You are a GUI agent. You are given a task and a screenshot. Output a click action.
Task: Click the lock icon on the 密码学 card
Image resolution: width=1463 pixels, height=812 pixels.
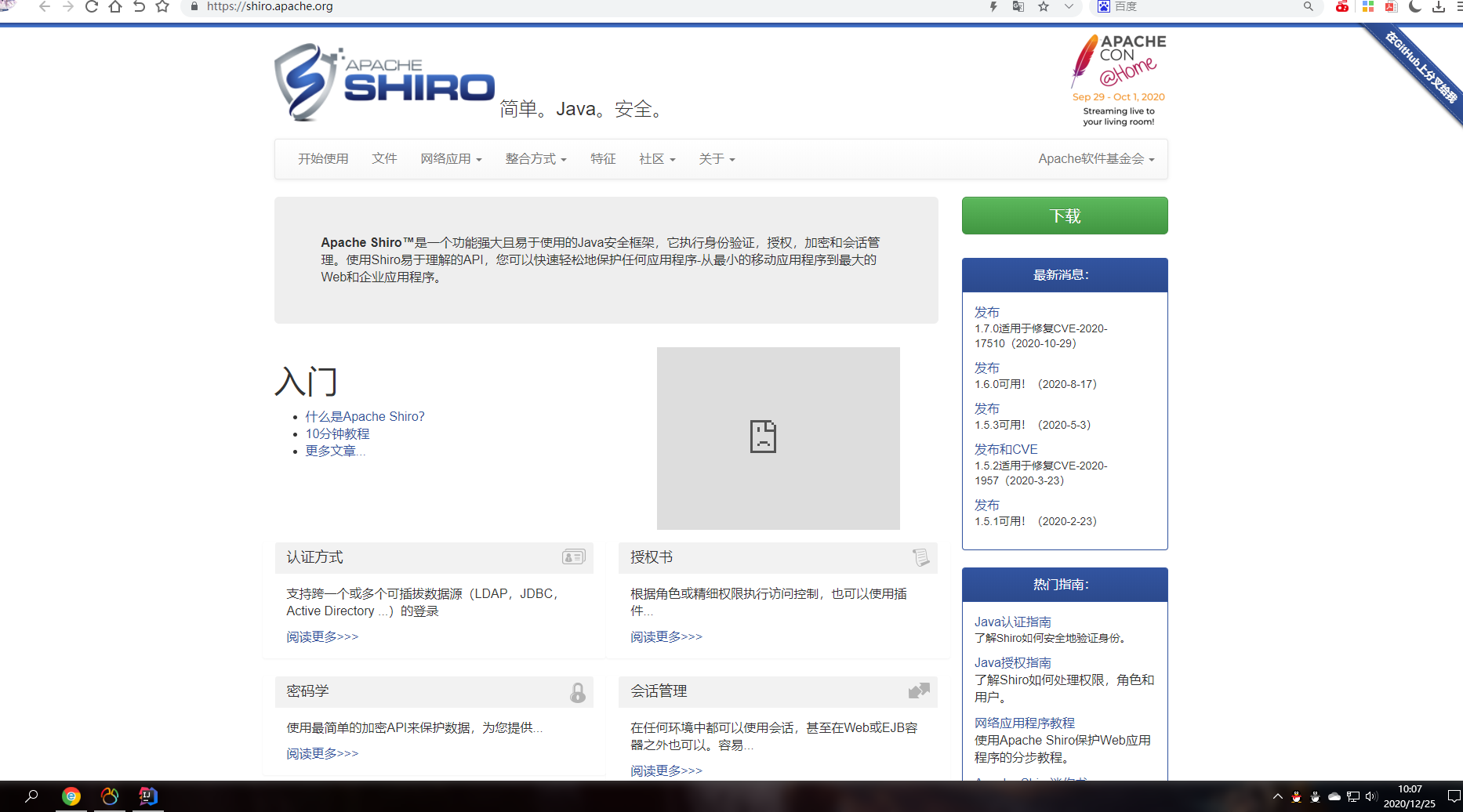pyautogui.click(x=578, y=691)
